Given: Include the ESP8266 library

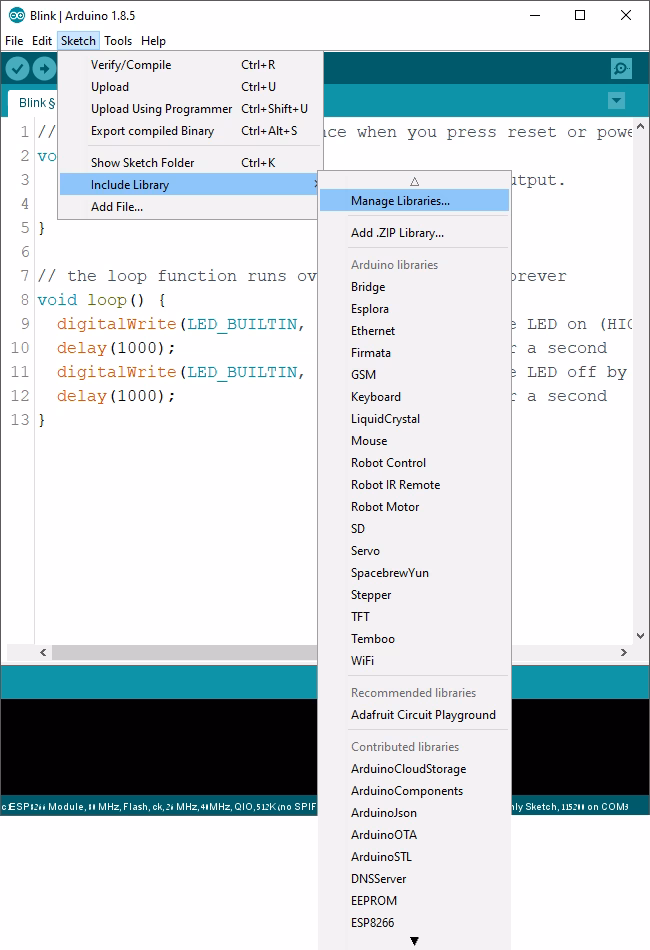Looking at the screenshot, I should tap(414, 923).
